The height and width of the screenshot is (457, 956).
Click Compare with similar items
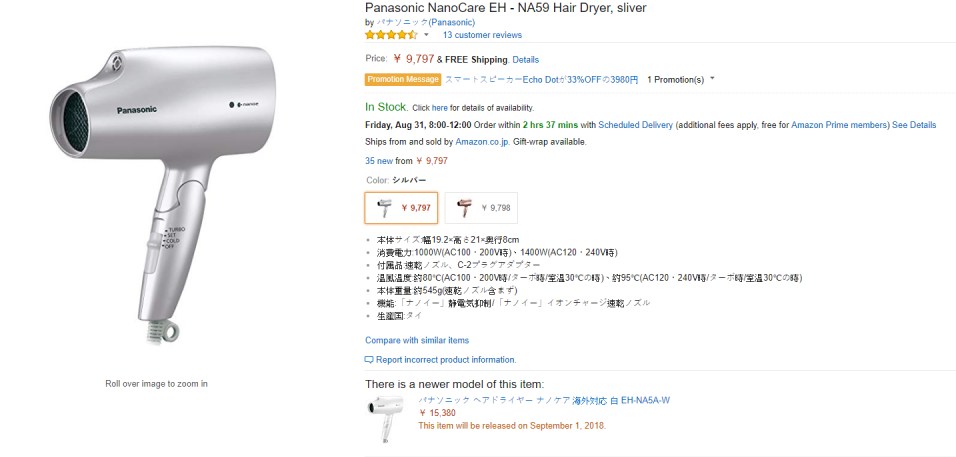[417, 340]
